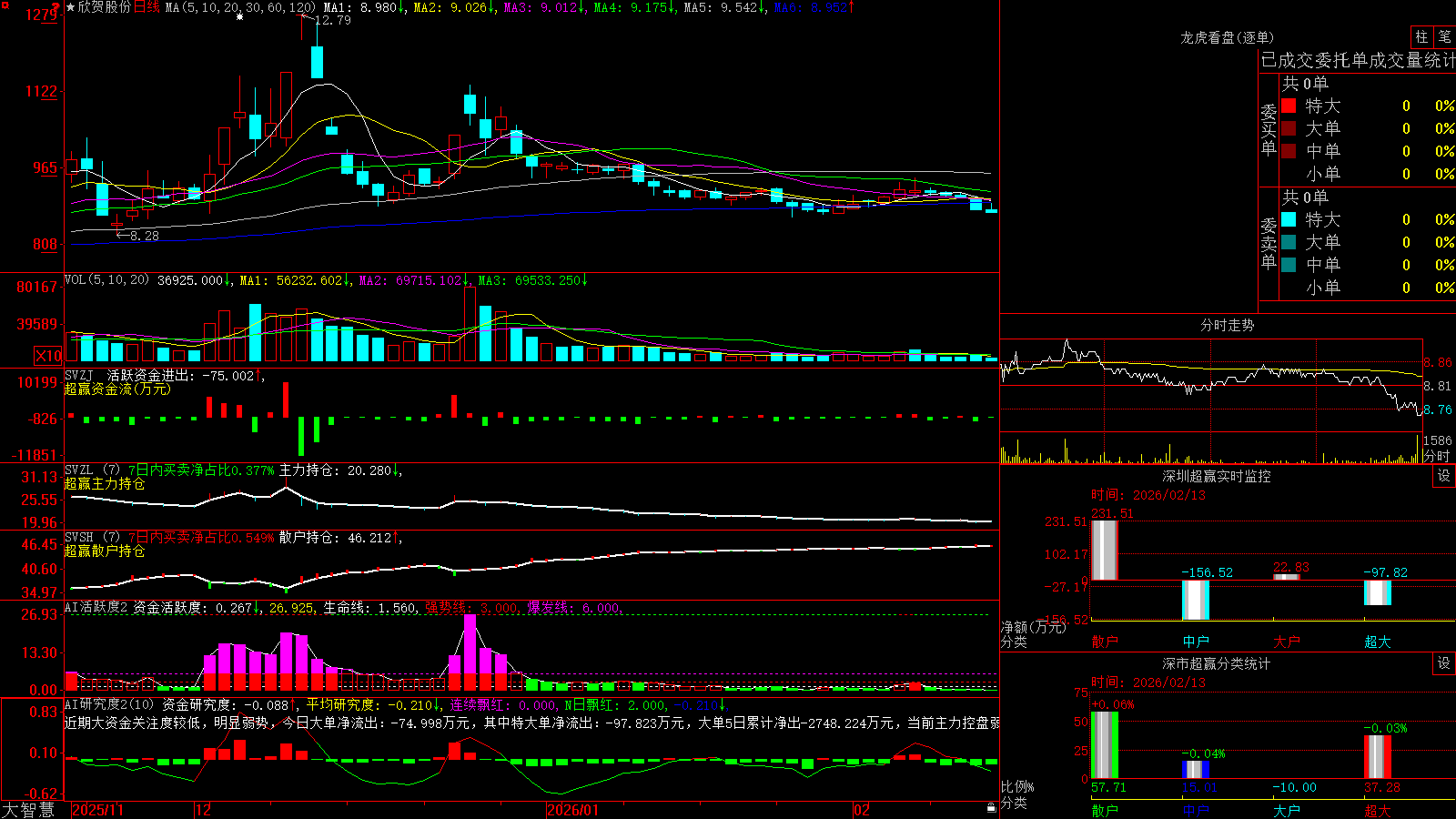Click the 大智慧 logo button
1456x819 pixels.
[x=28, y=810]
